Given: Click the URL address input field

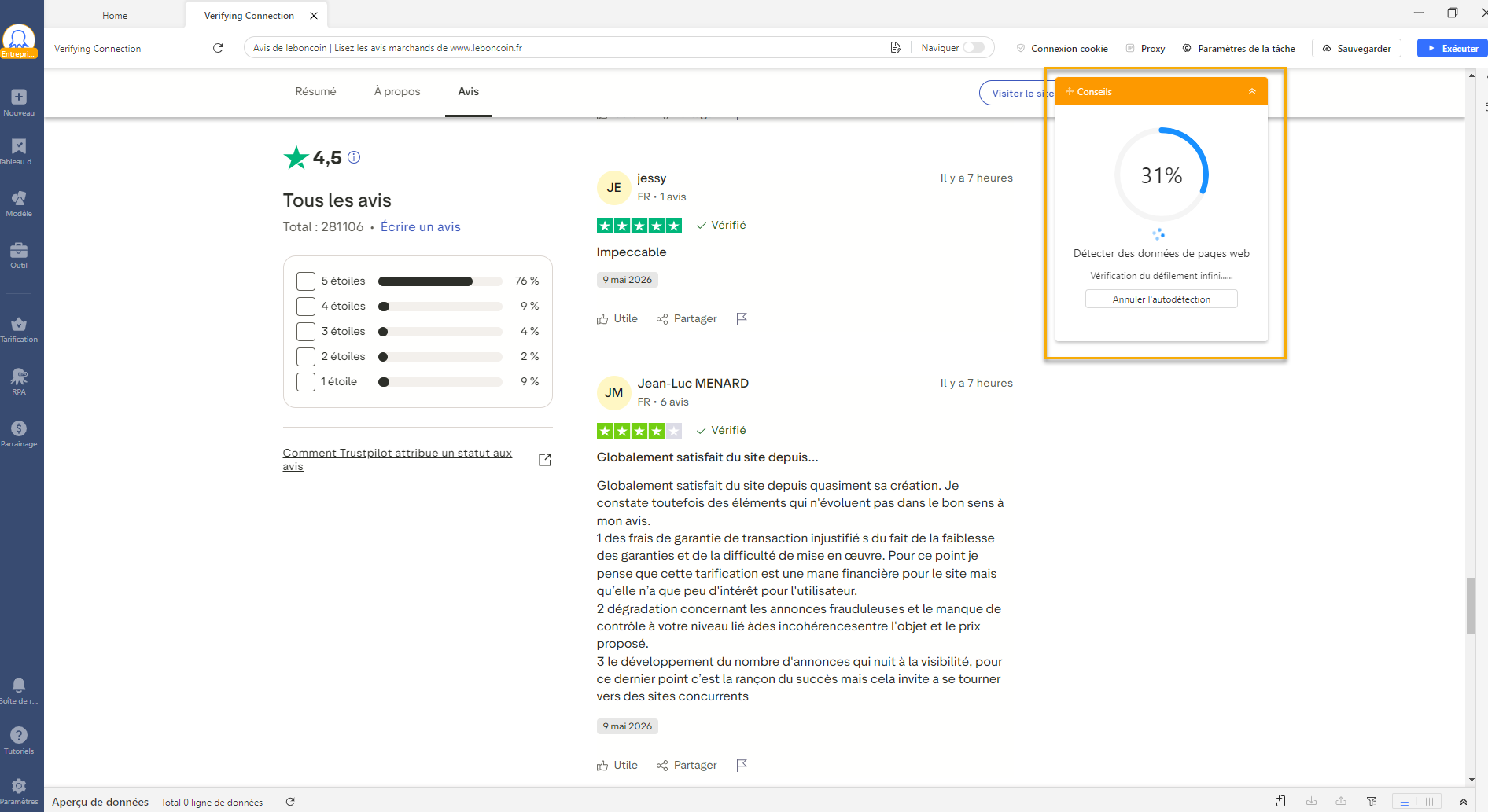Looking at the screenshot, I should click(x=566, y=48).
